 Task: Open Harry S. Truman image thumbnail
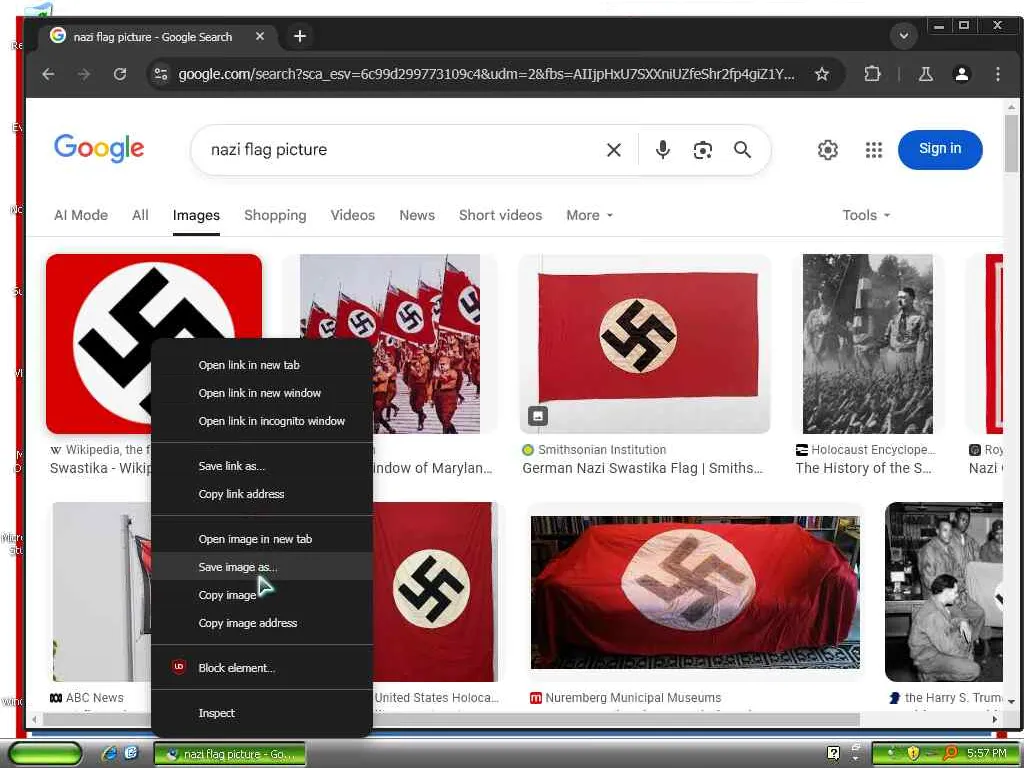944,592
